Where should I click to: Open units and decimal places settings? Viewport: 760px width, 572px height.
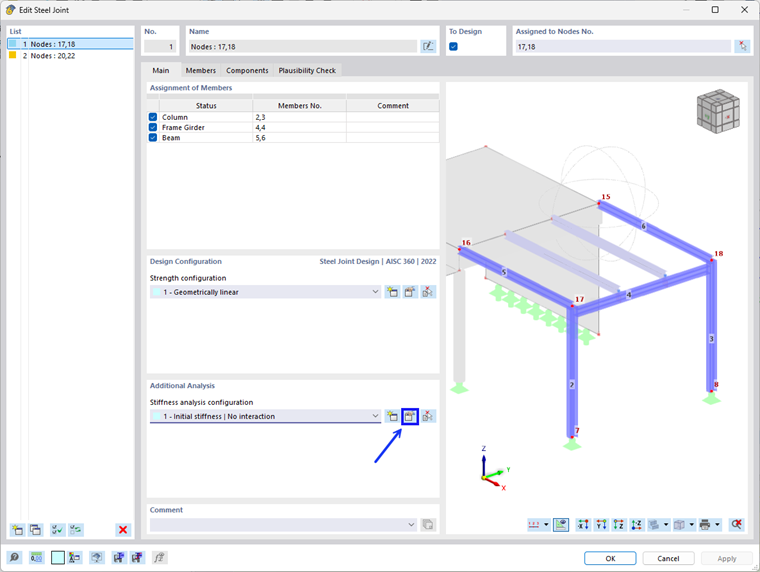36,558
